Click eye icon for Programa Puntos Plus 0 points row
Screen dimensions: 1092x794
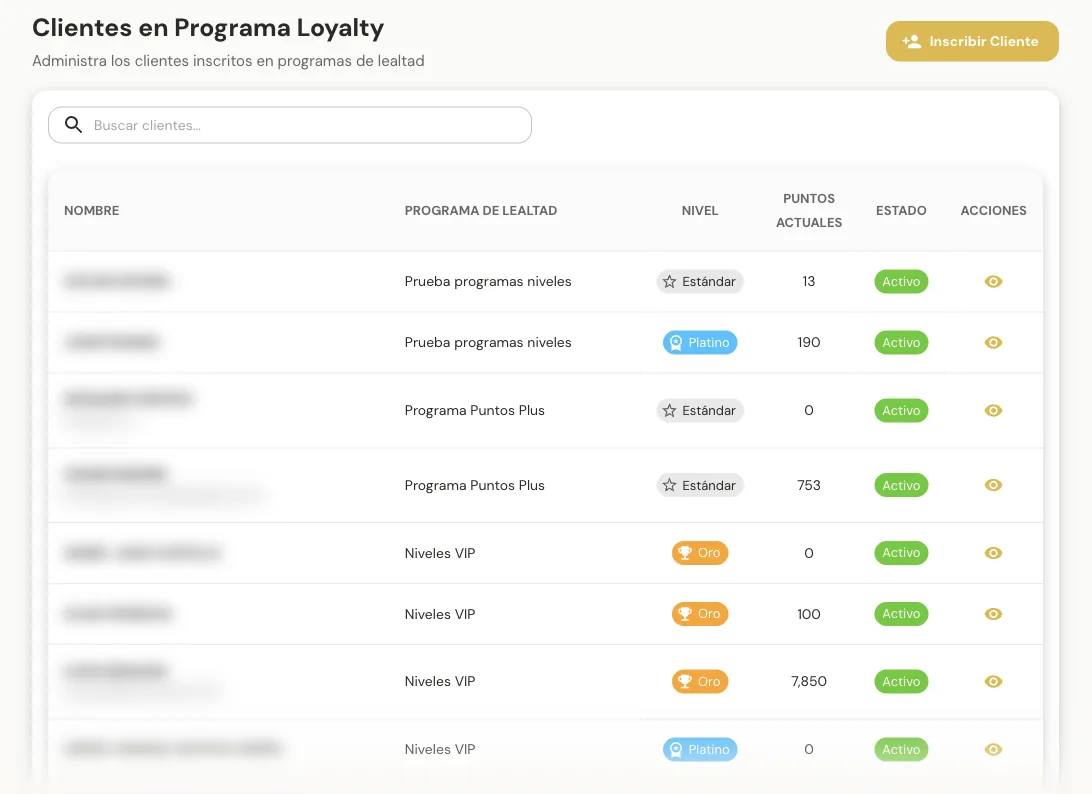tap(993, 410)
